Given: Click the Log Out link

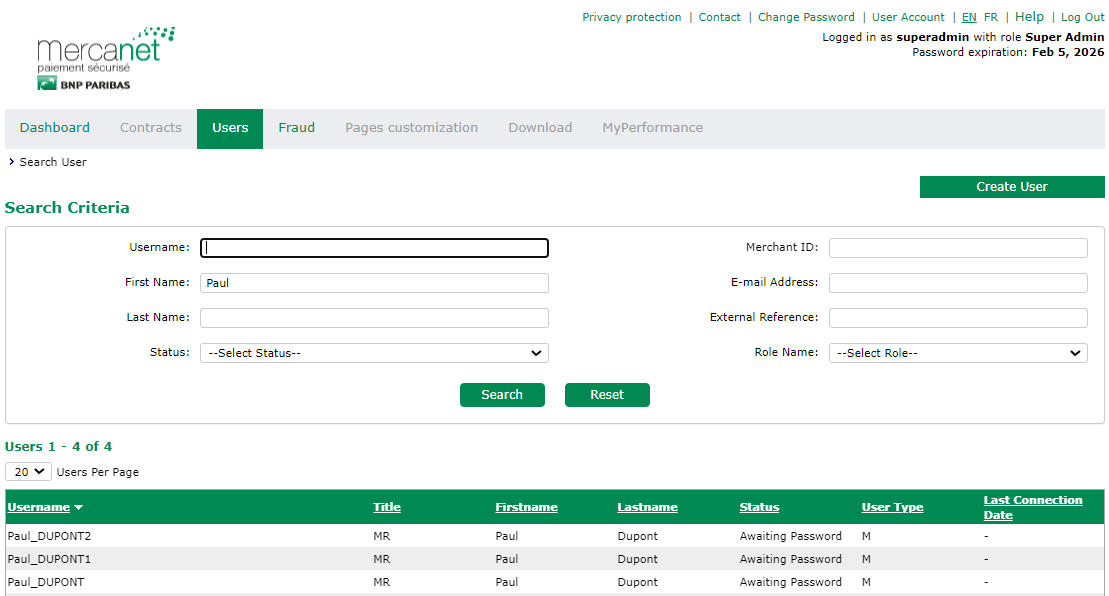Looking at the screenshot, I should click(1082, 17).
